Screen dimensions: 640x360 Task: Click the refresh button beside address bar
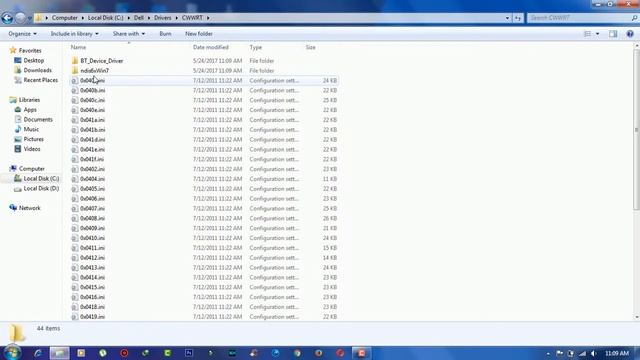click(x=518, y=18)
